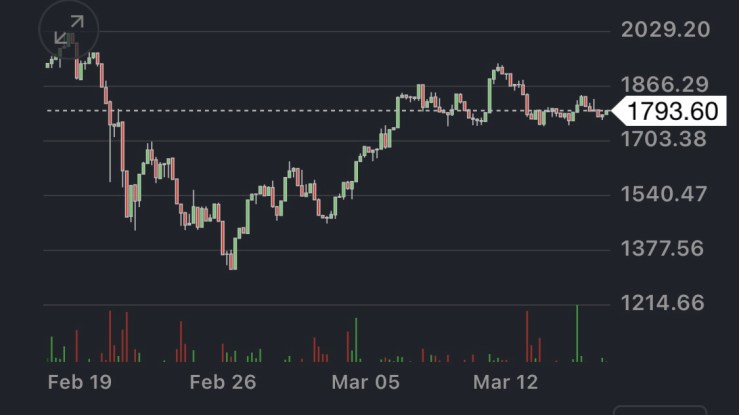This screenshot has width=739, height=415.
Task: Tap the partially visible button at bottom right
Action: [x=660, y=409]
